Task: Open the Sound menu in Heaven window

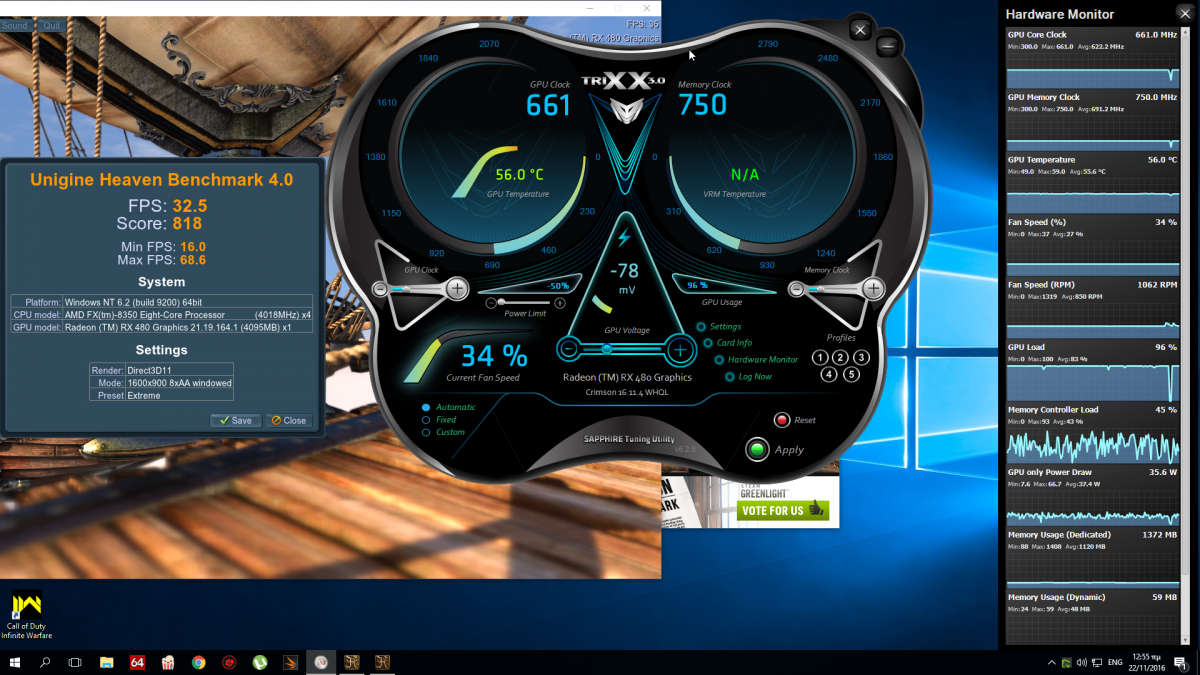Action: [14, 25]
